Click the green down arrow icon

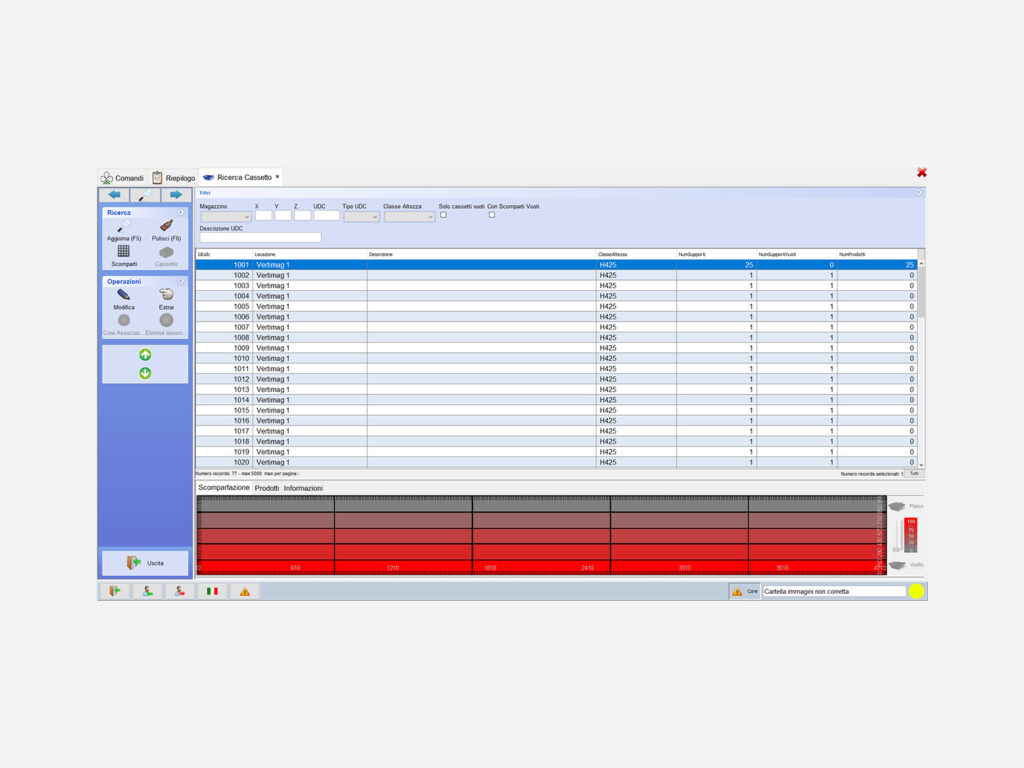click(145, 373)
